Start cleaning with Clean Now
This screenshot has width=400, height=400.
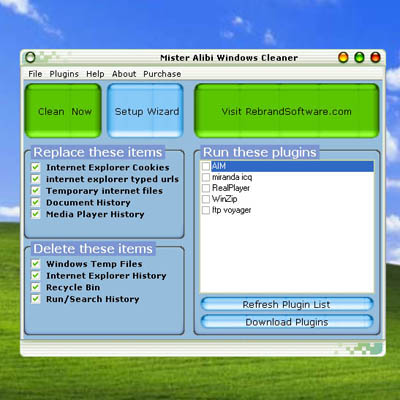(x=63, y=111)
